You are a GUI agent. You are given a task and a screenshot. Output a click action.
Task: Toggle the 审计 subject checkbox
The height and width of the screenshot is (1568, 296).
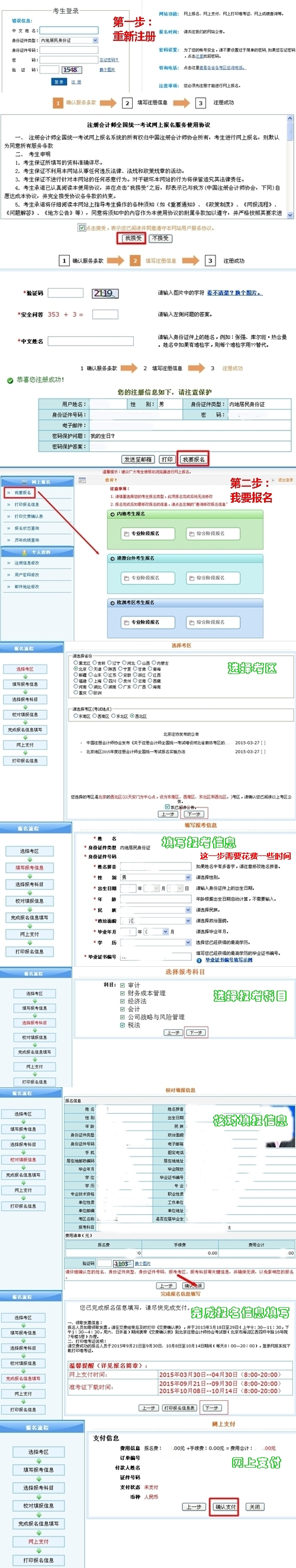click(x=122, y=985)
